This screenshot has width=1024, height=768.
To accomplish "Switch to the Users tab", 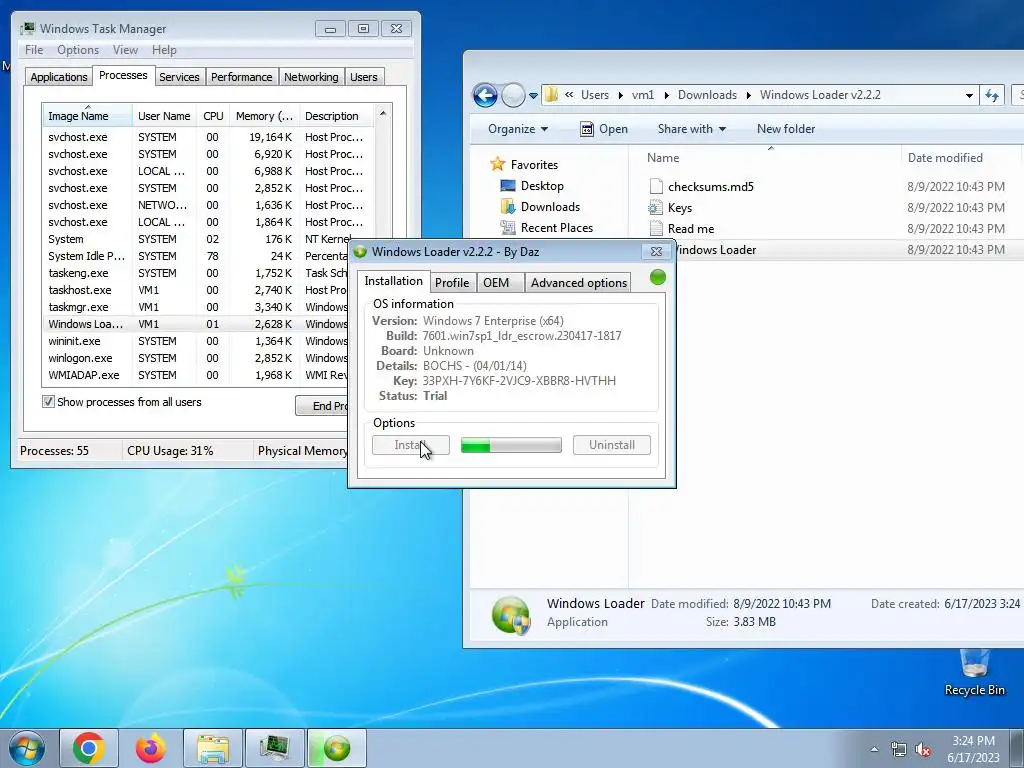I will pyautogui.click(x=364, y=77).
